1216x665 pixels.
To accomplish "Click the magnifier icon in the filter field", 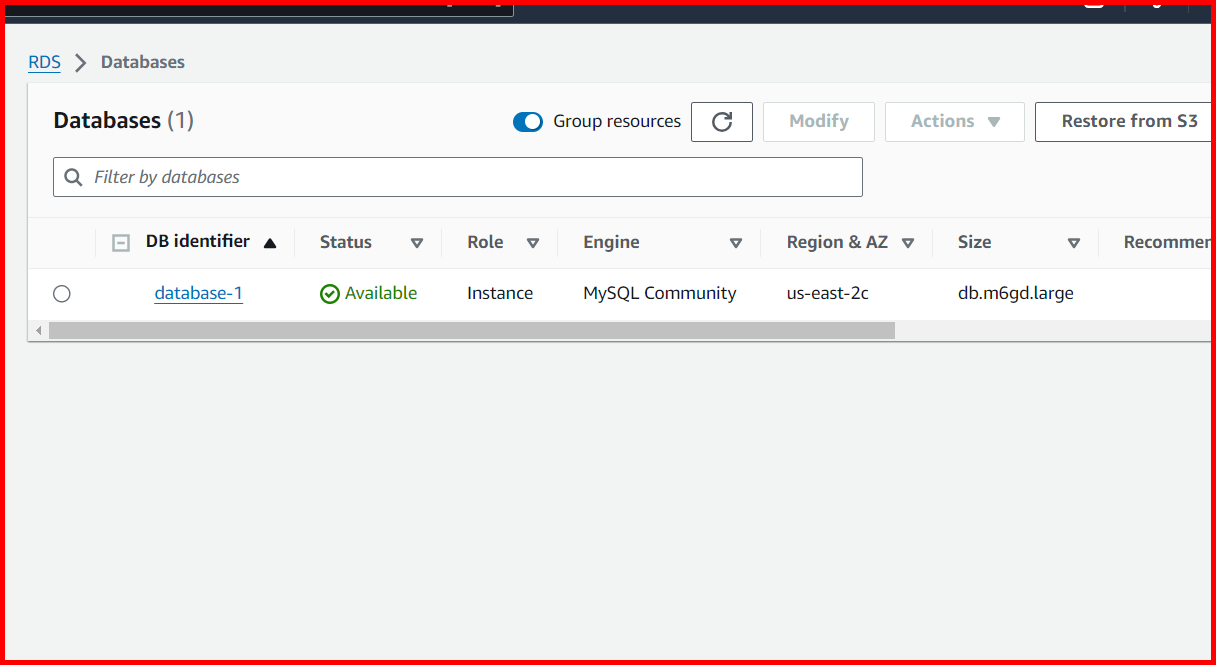I will 74,177.
